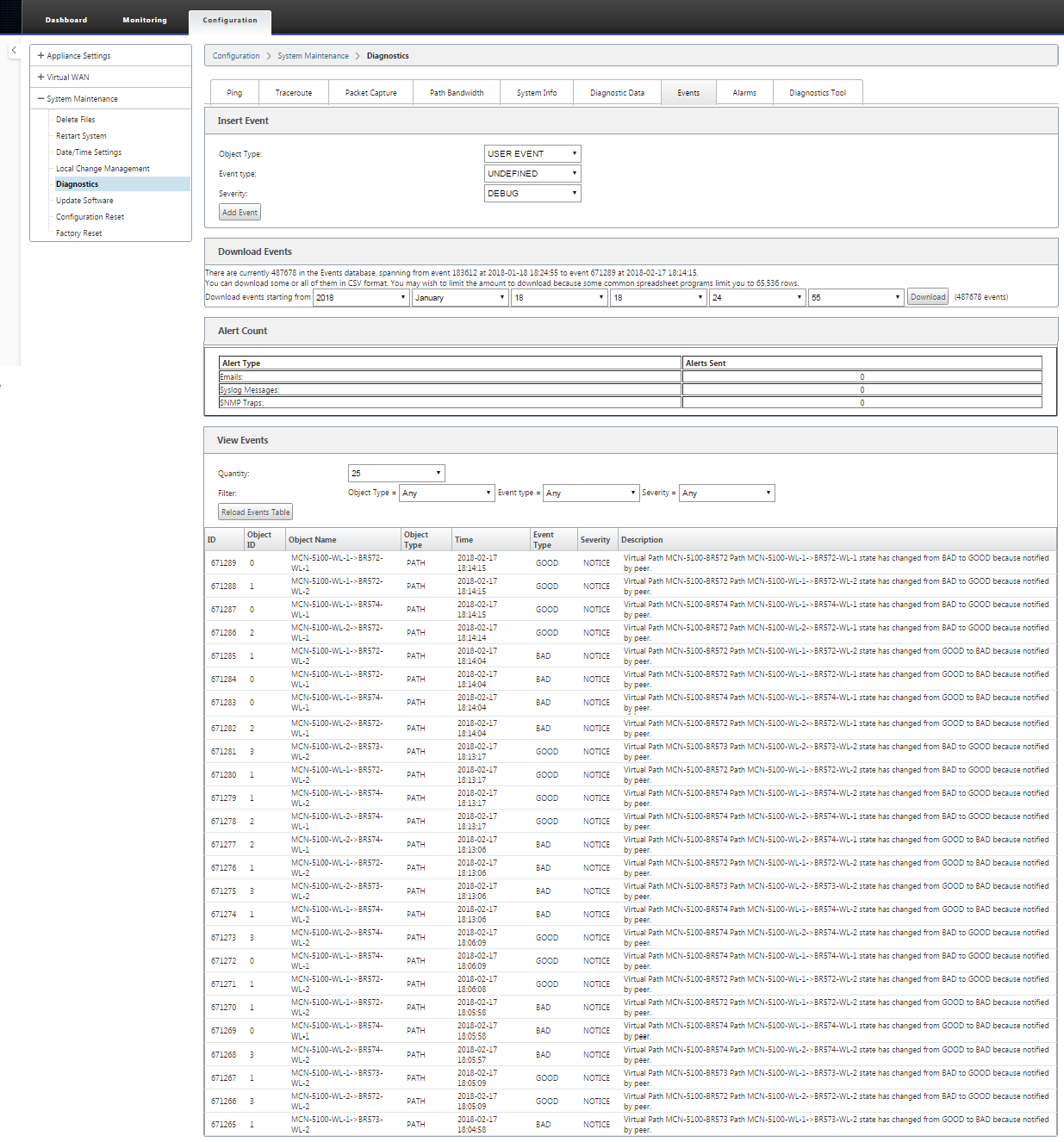This screenshot has height=1142, width=1064.
Task: Switch to the Alarms tab
Action: tap(744, 93)
